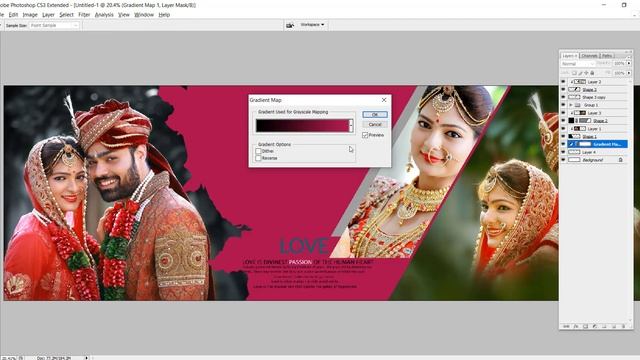640x360 pixels.
Task: Expand the Group 1 layer group
Action: click(571, 105)
